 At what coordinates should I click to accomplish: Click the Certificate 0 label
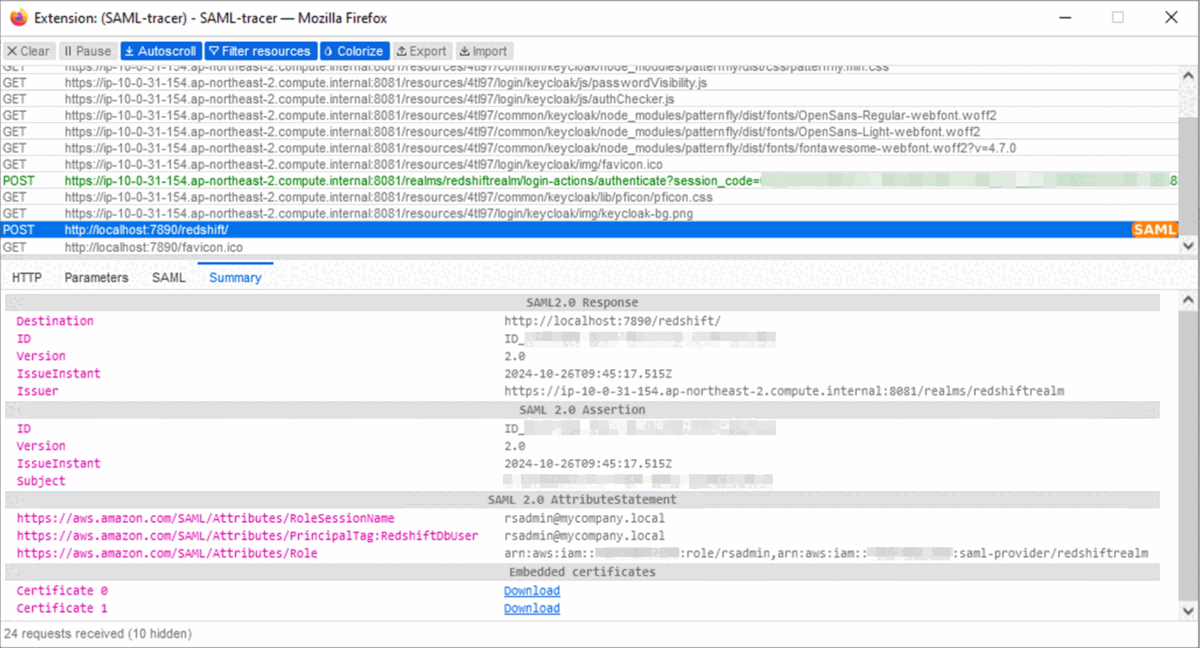(62, 591)
